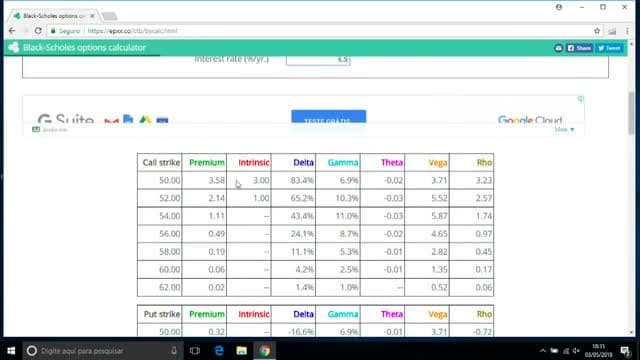Open the Action Center notifications icon
The image size is (640, 360).
625,351
